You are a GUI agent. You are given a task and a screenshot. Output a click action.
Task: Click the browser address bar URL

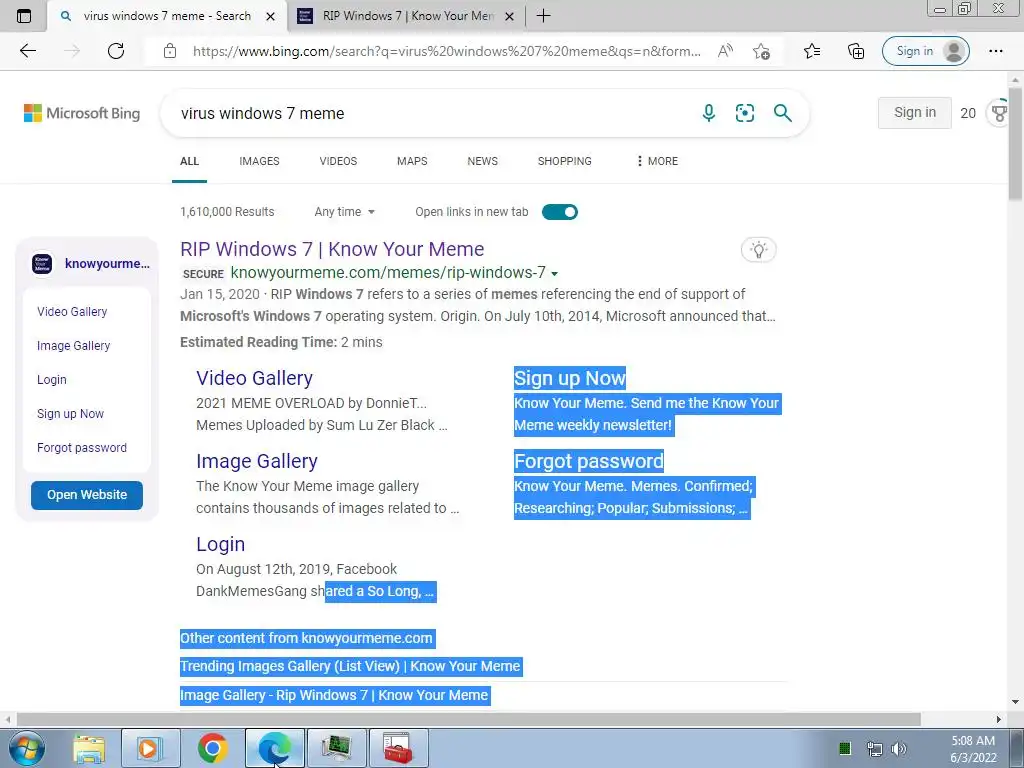447,51
